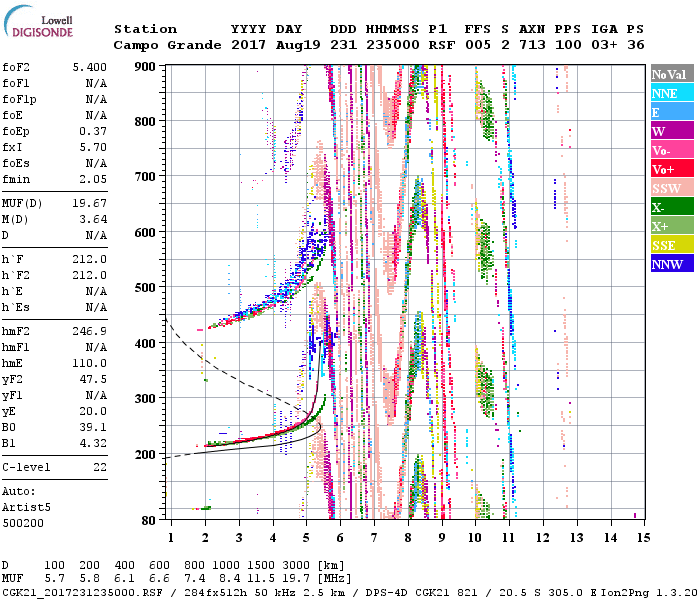Image resolution: width=700 pixels, height=600 pixels.
Task: Select the Ion2Png 1.3.20 footer text
Action: click(649, 593)
